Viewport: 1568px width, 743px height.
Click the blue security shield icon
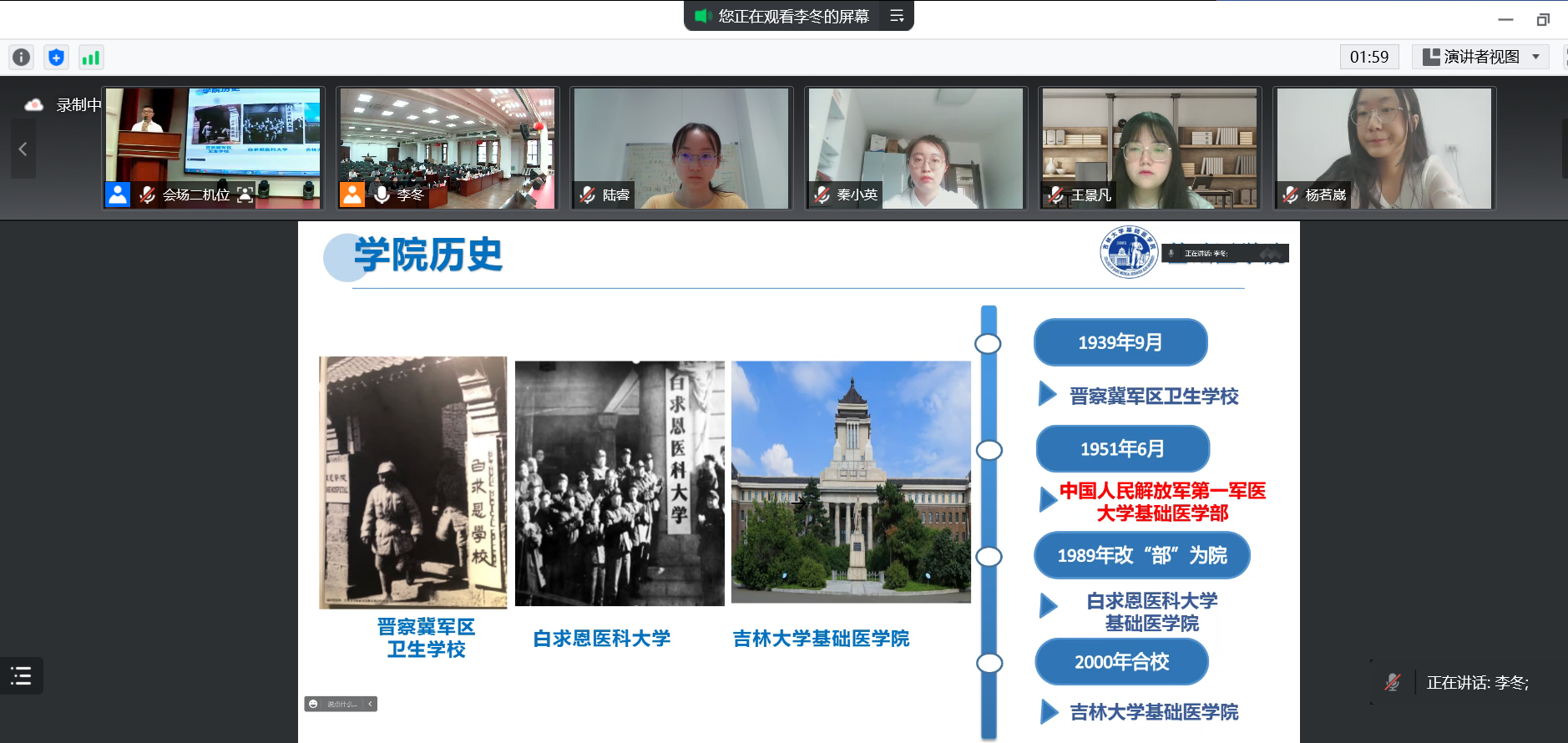[x=56, y=57]
